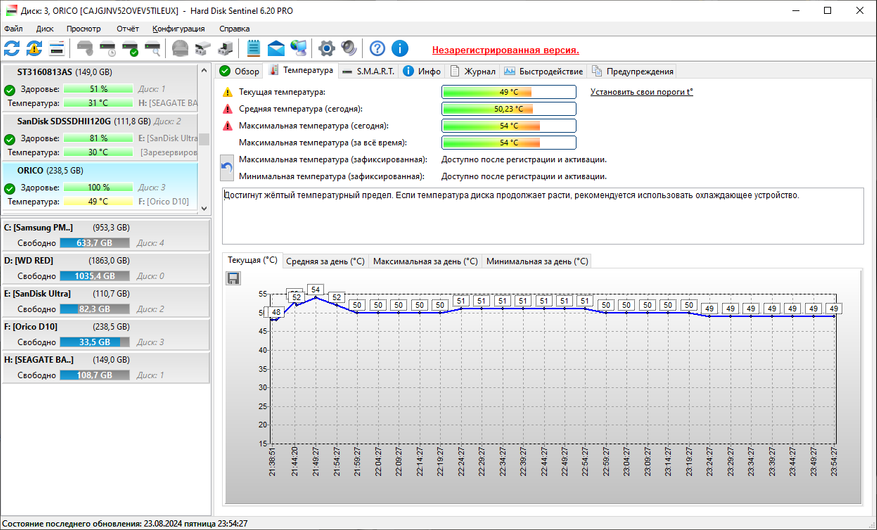The image size is (877, 530).
Task: Open the Конфигурация menu
Action: [x=178, y=29]
